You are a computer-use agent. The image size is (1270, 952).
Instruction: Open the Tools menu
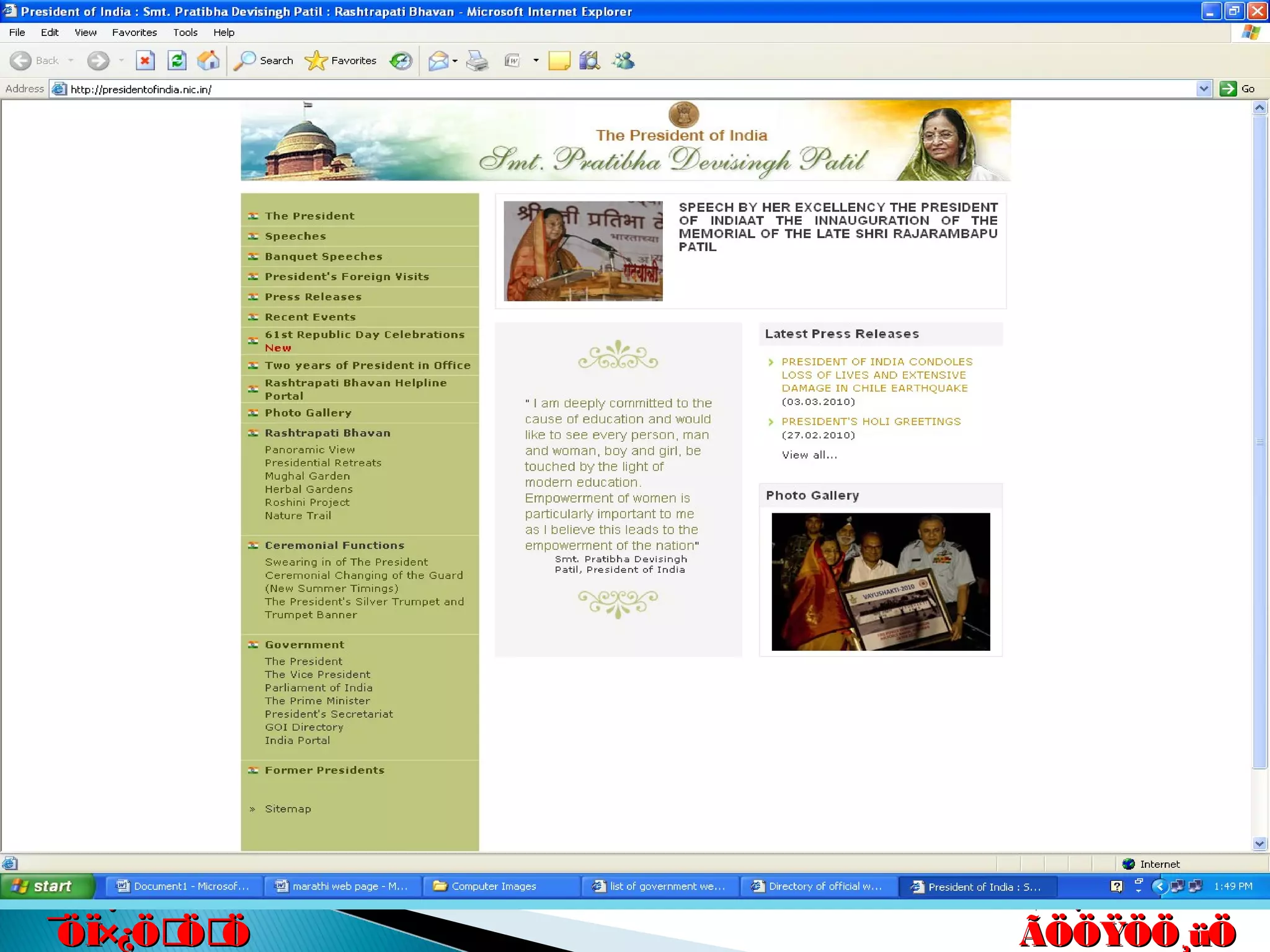point(185,32)
